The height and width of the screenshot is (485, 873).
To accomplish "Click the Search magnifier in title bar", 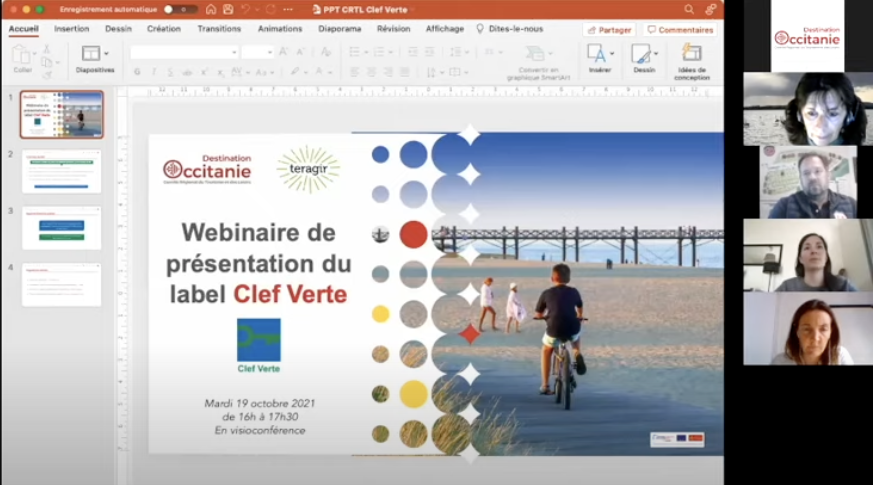I will click(689, 9).
